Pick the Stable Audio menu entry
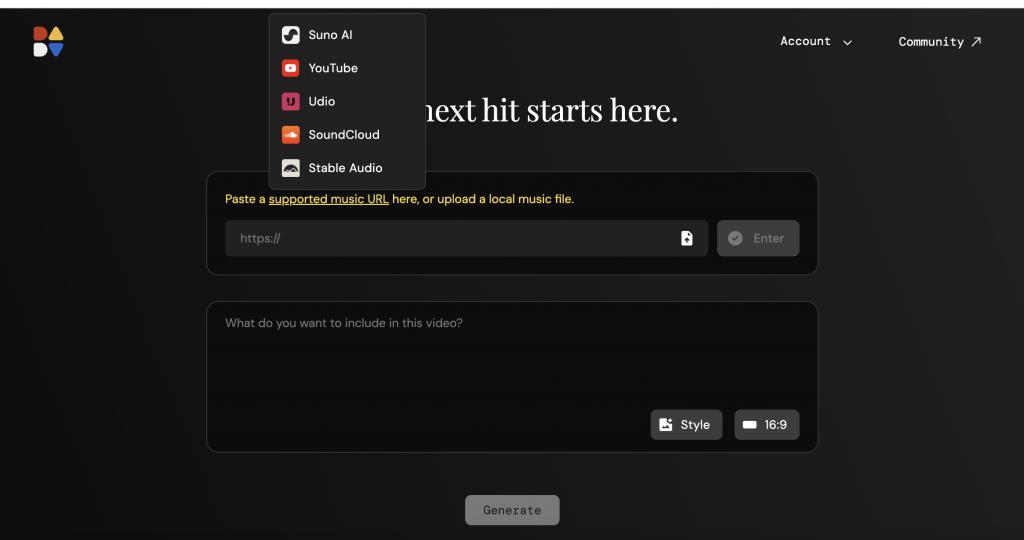This screenshot has width=1024, height=540. [347, 168]
